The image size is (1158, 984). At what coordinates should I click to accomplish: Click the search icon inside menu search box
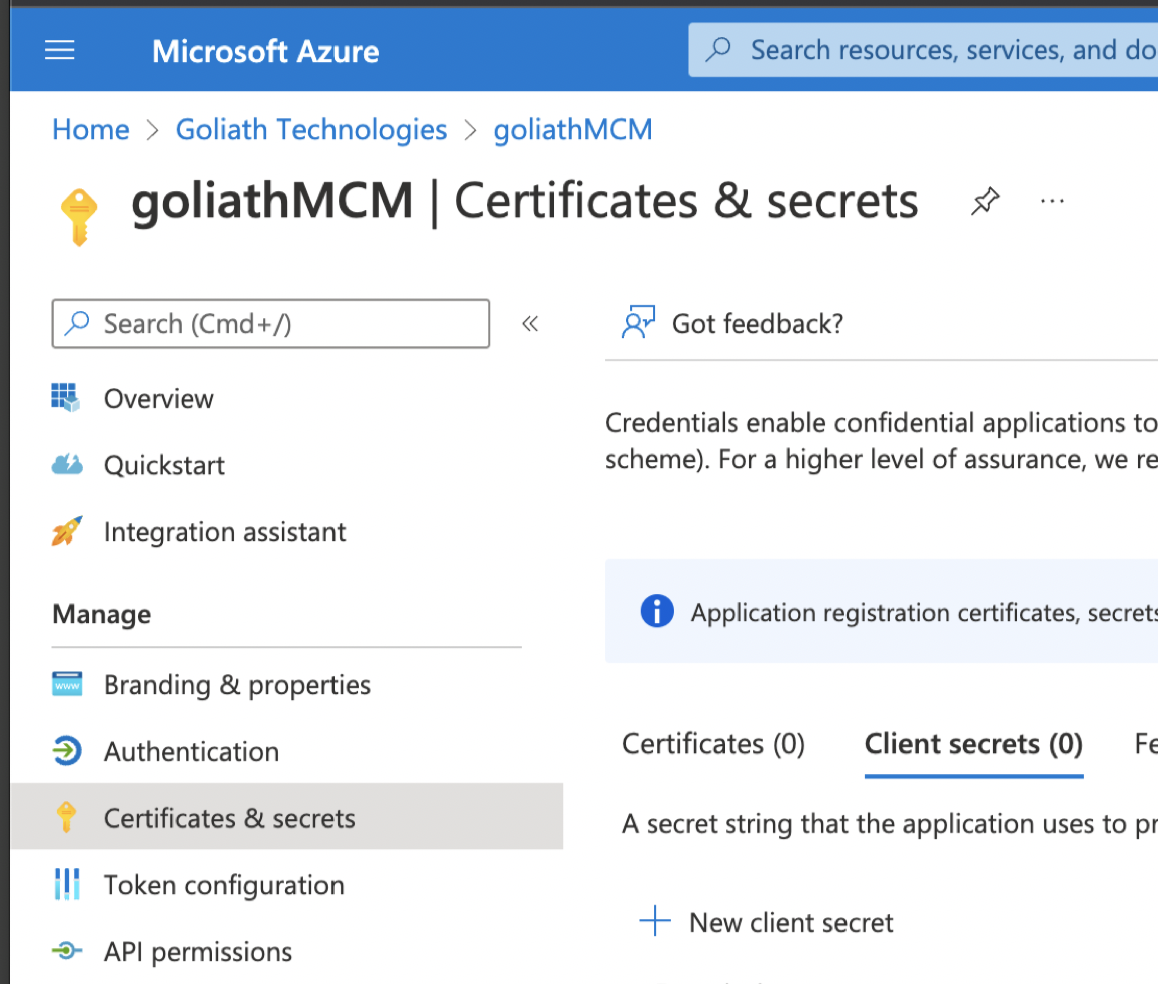click(77, 323)
